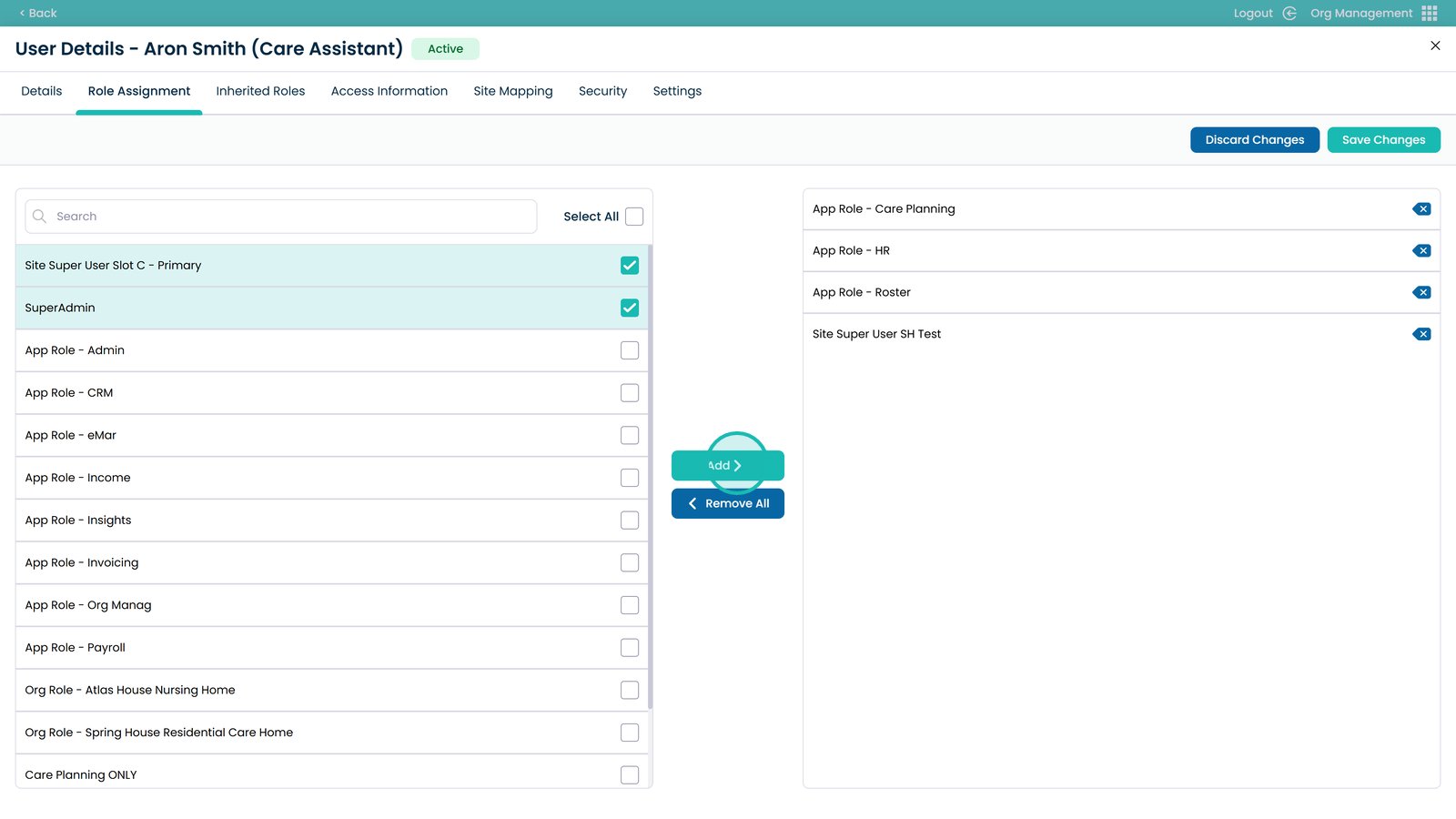Remove App Role - Roster using delete icon
Image resolution: width=1456 pixels, height=819 pixels.
pyautogui.click(x=1421, y=293)
